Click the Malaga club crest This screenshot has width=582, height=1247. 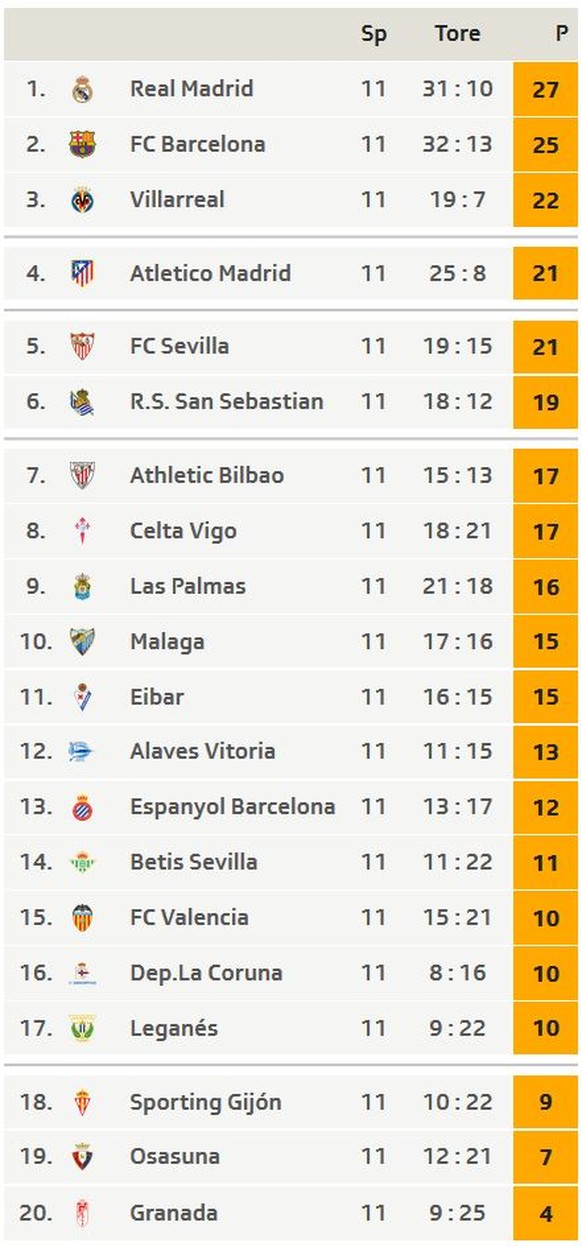82,641
